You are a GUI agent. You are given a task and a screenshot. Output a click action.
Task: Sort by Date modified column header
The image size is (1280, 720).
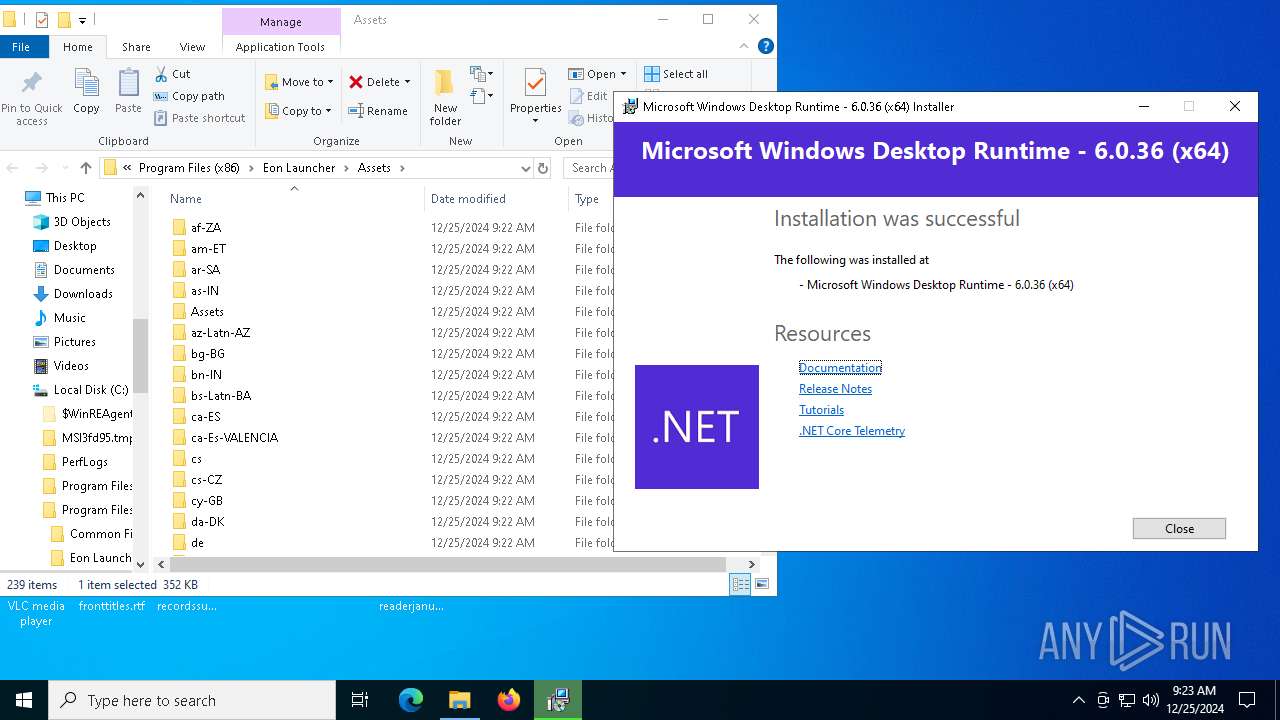497,199
